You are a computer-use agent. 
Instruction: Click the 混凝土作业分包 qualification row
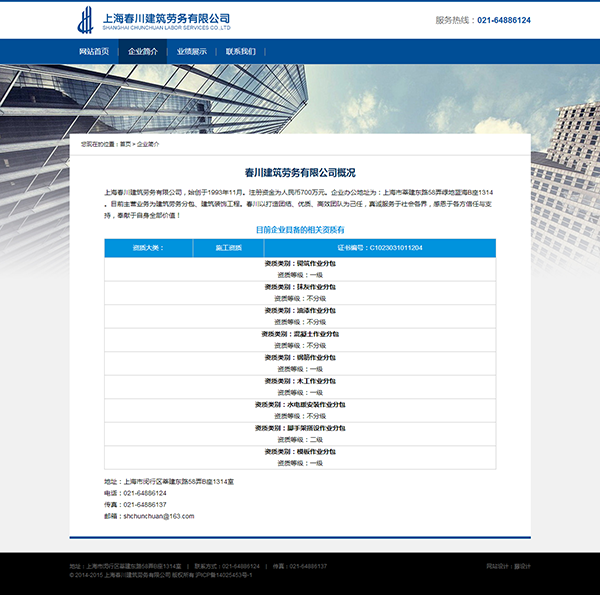tap(300, 340)
